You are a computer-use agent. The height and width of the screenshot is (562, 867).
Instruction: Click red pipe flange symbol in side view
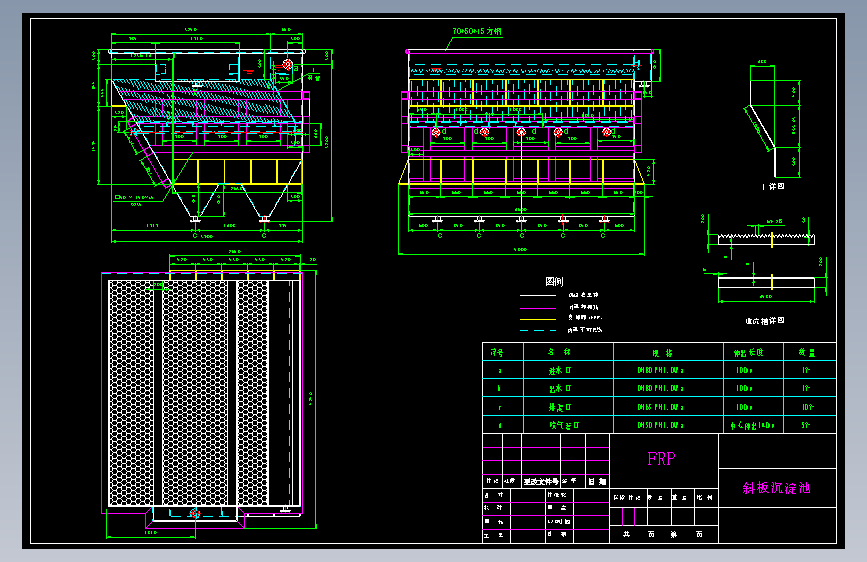[287, 65]
